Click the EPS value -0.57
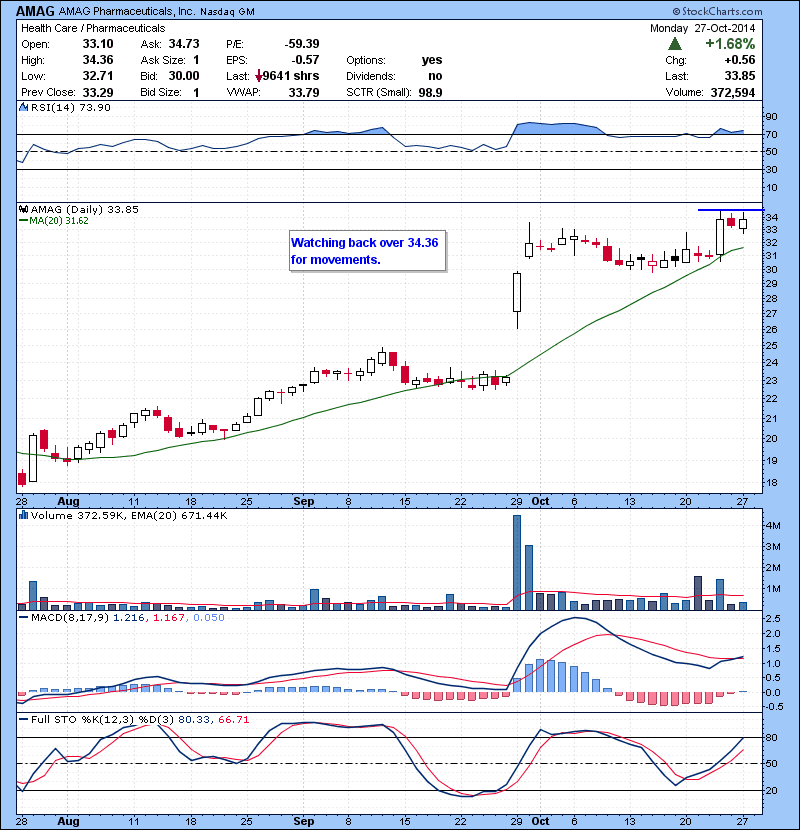Viewport: 800px width, 830px height. 305,60
